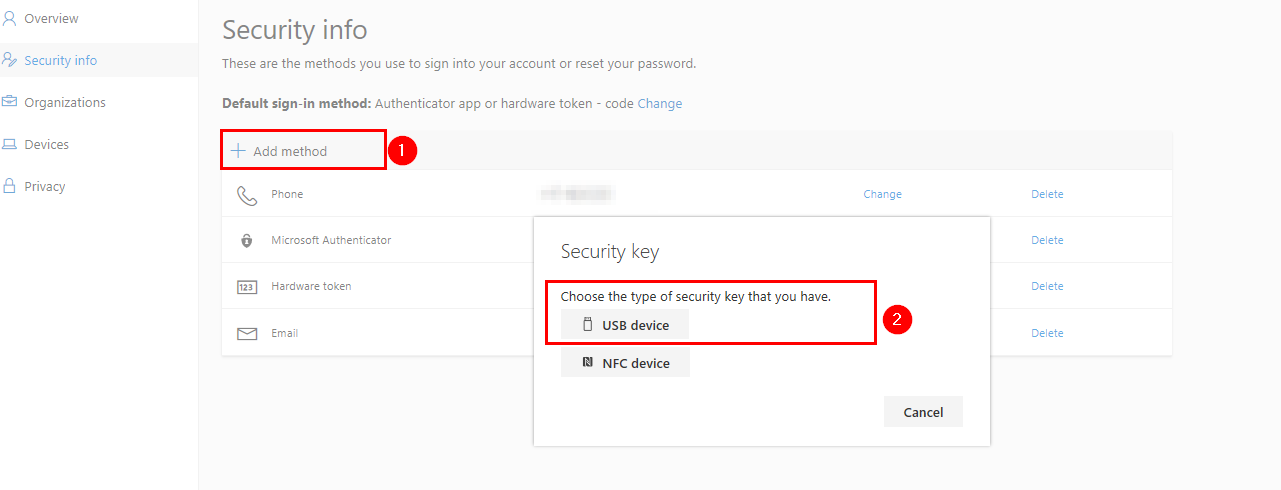Open the Organizations menu item

tap(64, 102)
